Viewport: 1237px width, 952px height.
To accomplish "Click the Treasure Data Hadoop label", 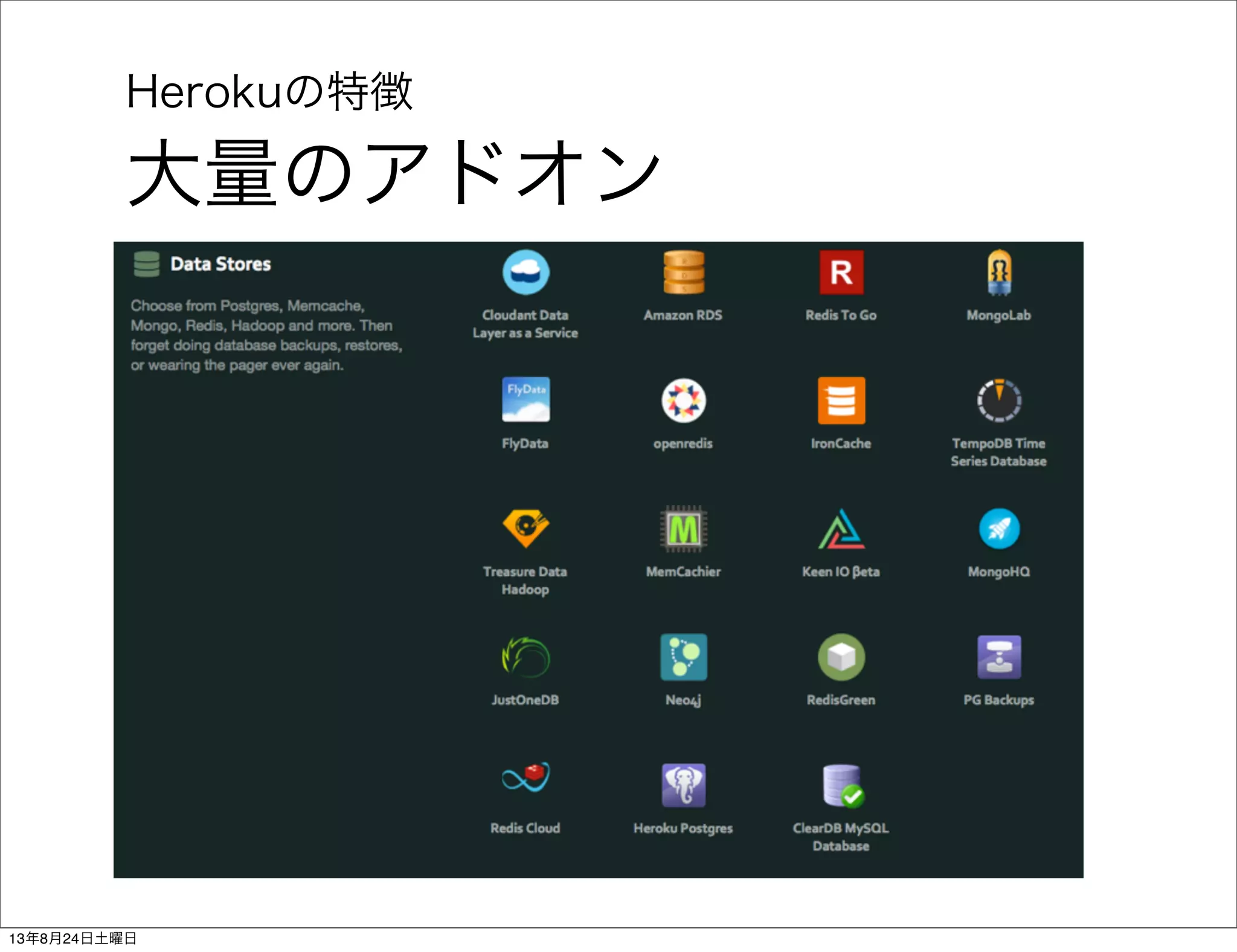I will pos(525,581).
